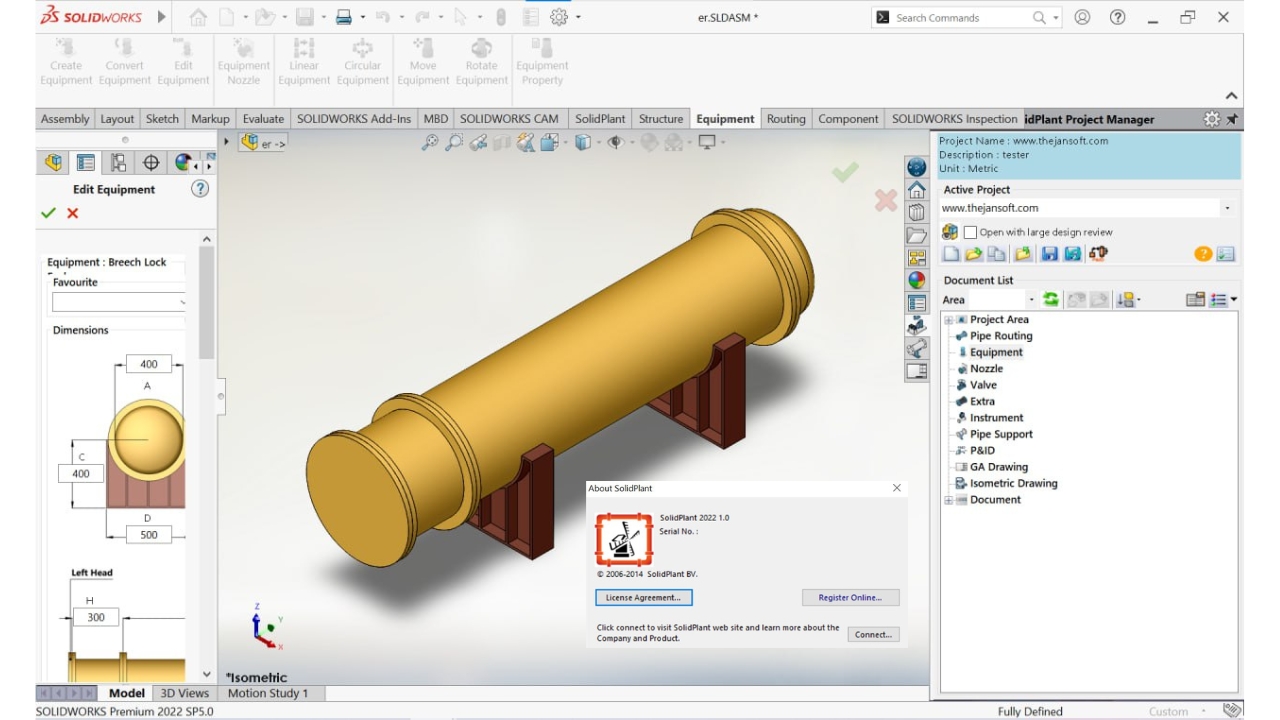Expand the Document tree node

coord(948,500)
